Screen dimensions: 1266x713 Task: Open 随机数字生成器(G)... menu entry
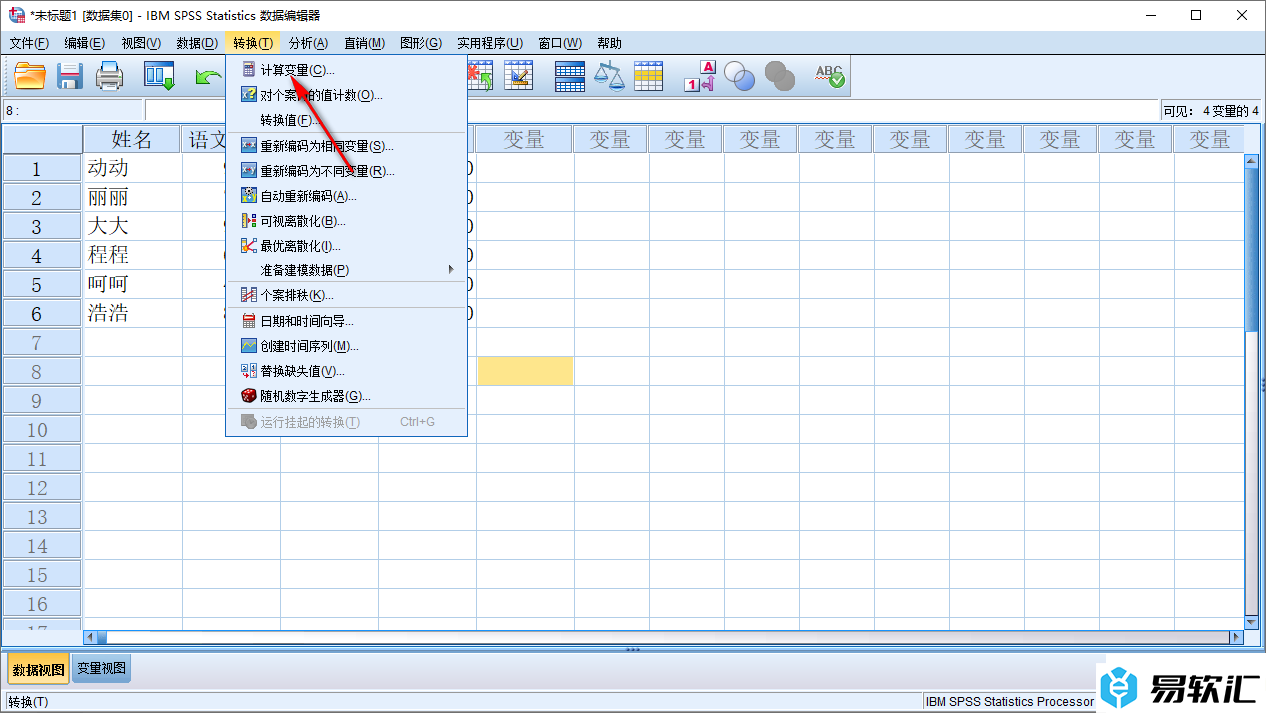(346, 396)
